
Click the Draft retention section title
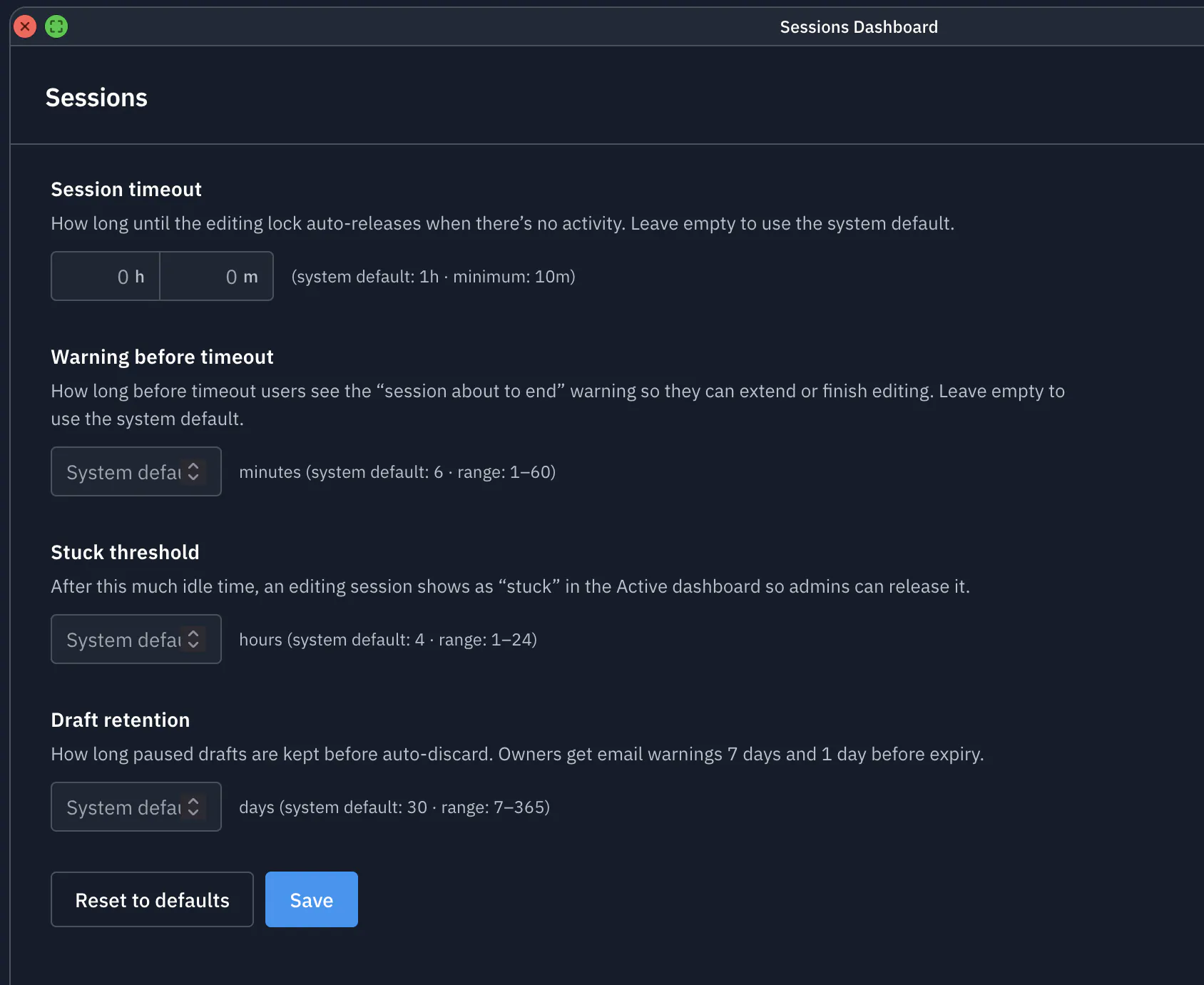pyautogui.click(x=121, y=720)
